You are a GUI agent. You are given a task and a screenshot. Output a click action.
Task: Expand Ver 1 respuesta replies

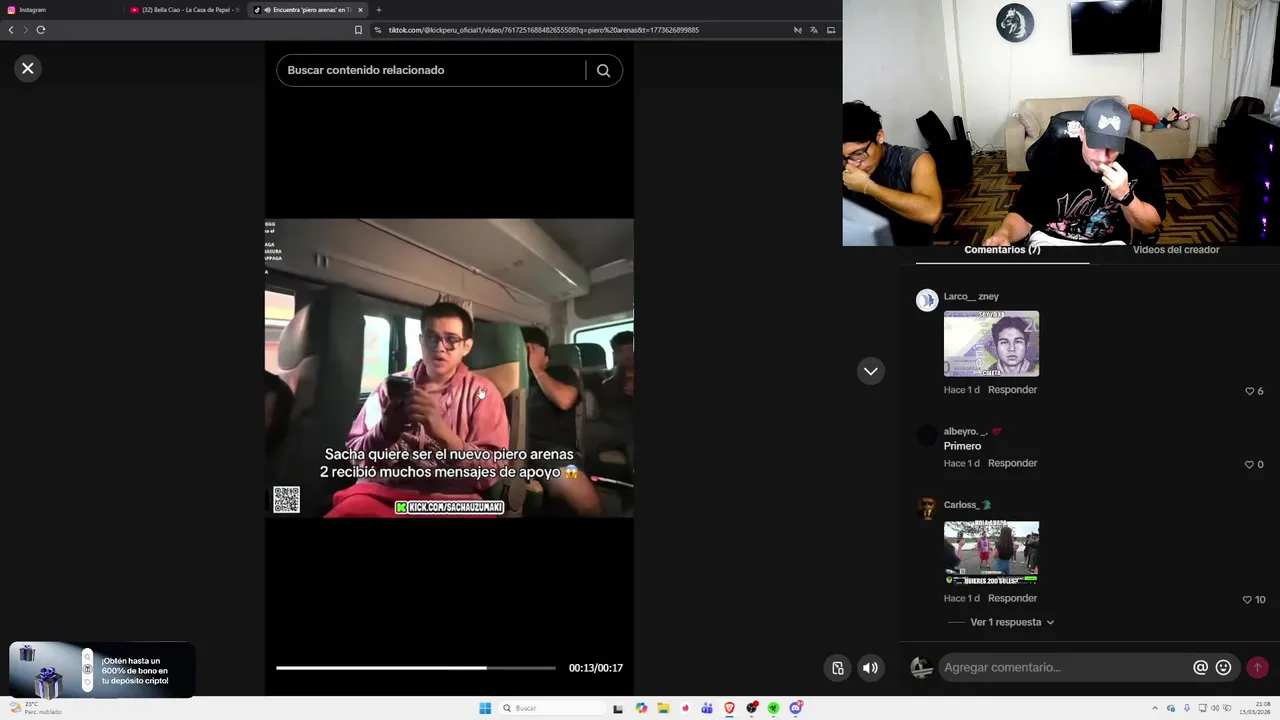[x=1012, y=622]
